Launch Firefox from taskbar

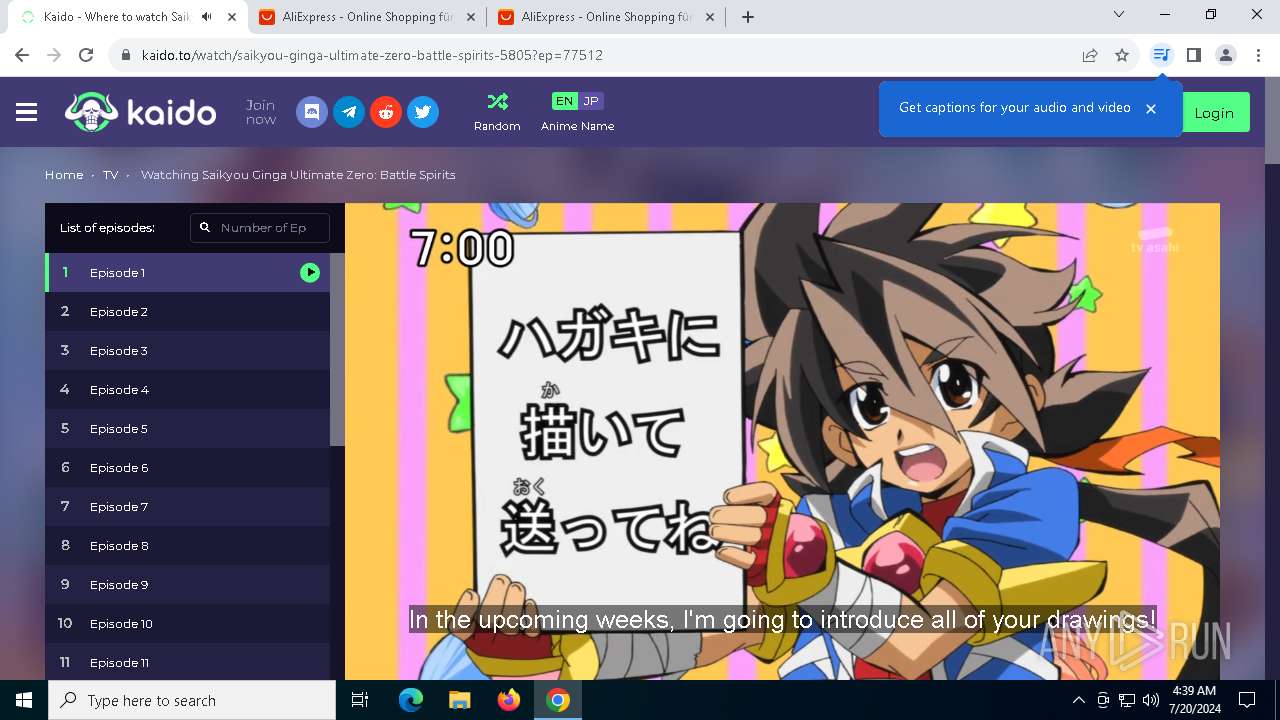pyautogui.click(x=508, y=700)
